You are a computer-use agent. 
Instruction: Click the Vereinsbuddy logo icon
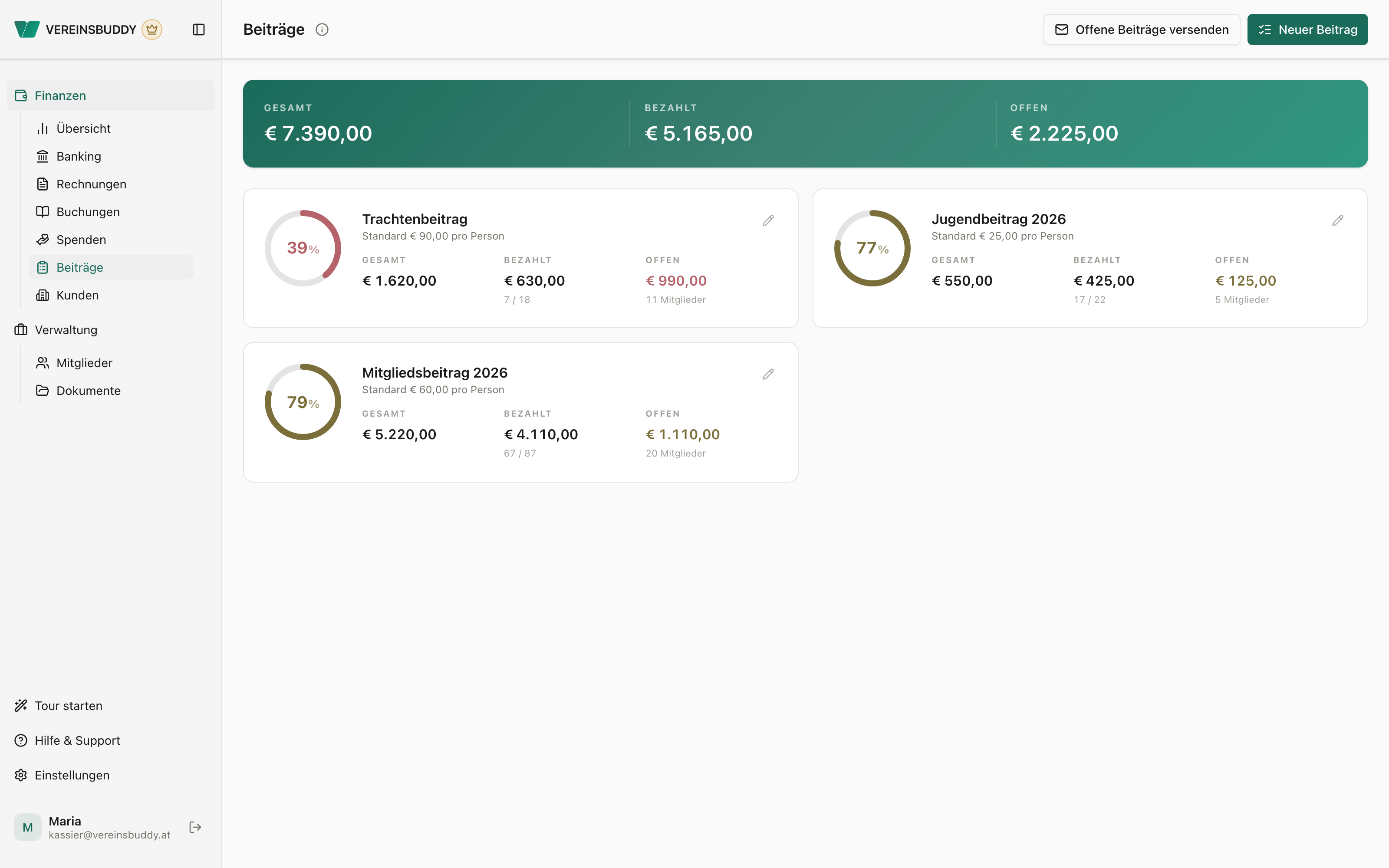[x=27, y=29]
